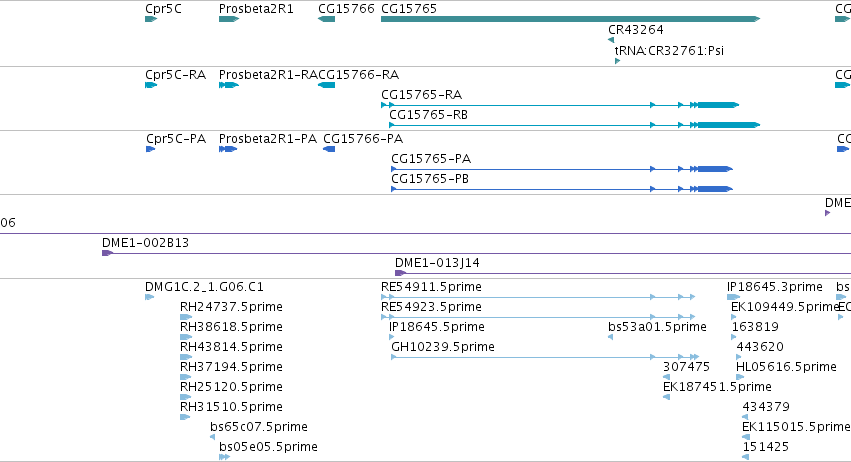Click RH43814.5prime EST label
851x462 pixels.
pyautogui.click(x=231, y=347)
